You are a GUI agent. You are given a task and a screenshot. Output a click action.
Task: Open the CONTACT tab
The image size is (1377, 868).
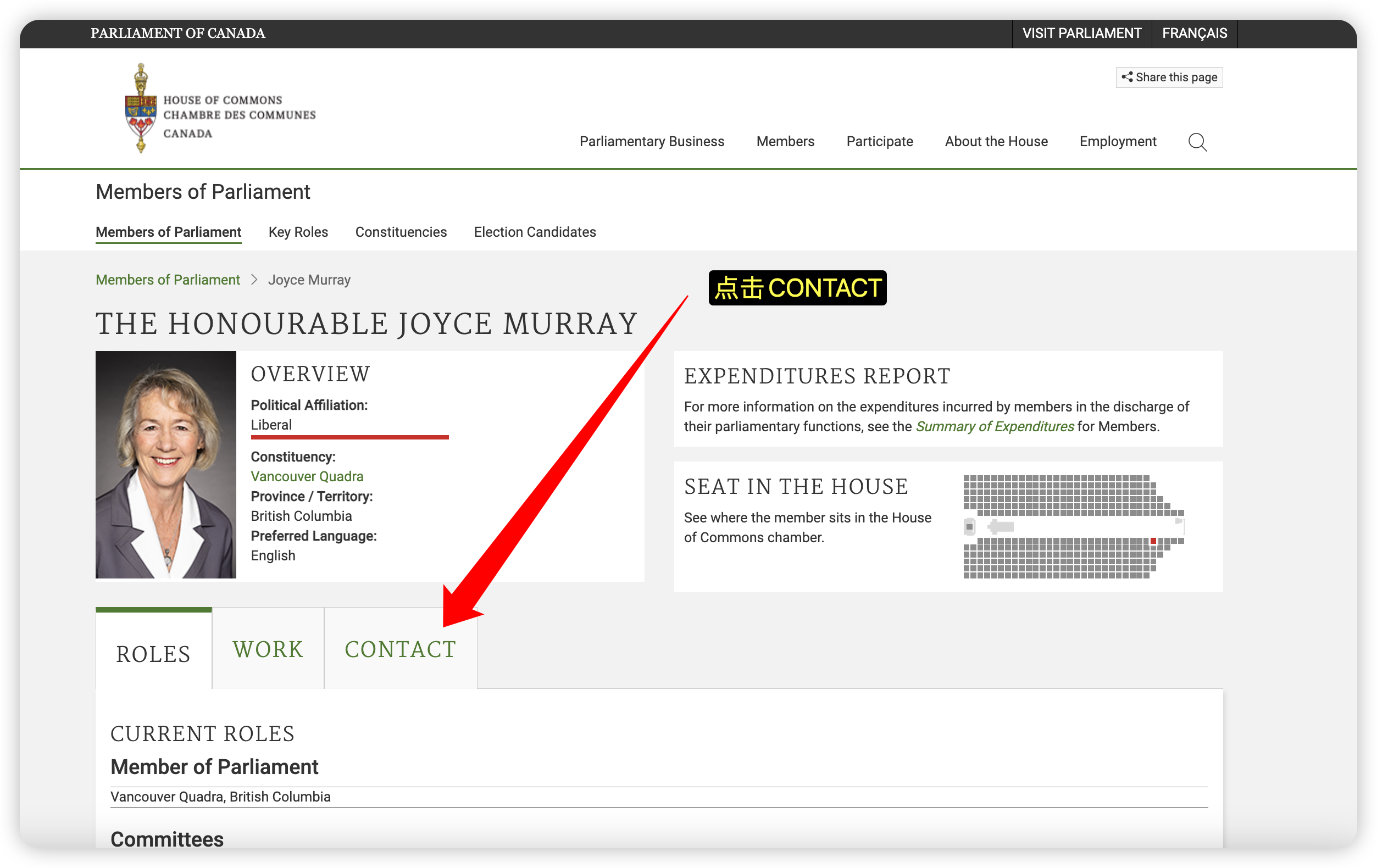coord(400,648)
